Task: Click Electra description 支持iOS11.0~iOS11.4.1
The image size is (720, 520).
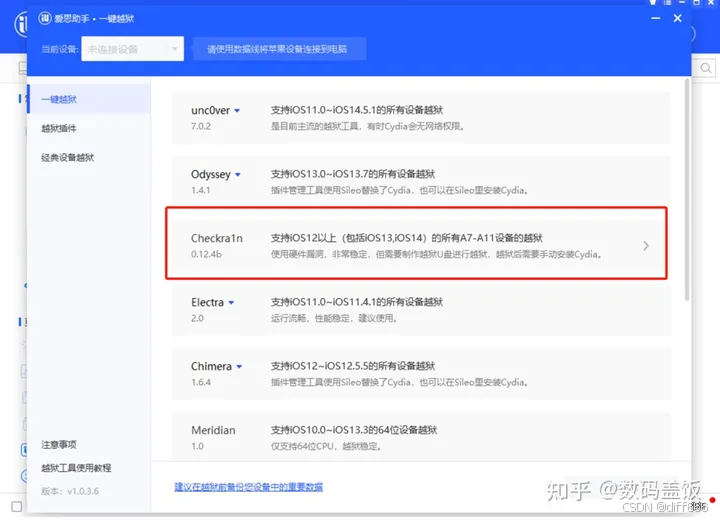Action: click(x=357, y=302)
